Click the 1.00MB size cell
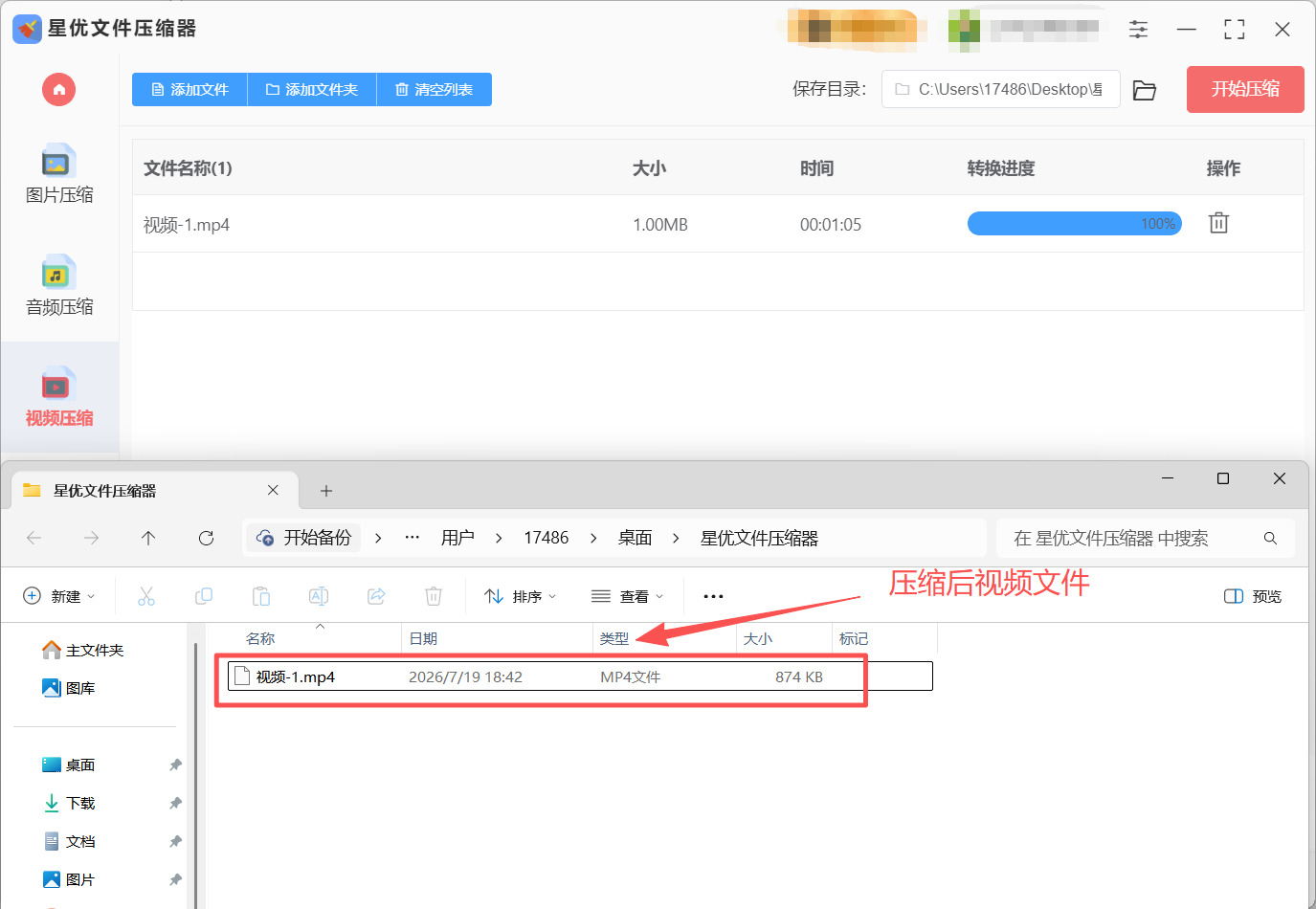The height and width of the screenshot is (909, 1316). pos(660,225)
